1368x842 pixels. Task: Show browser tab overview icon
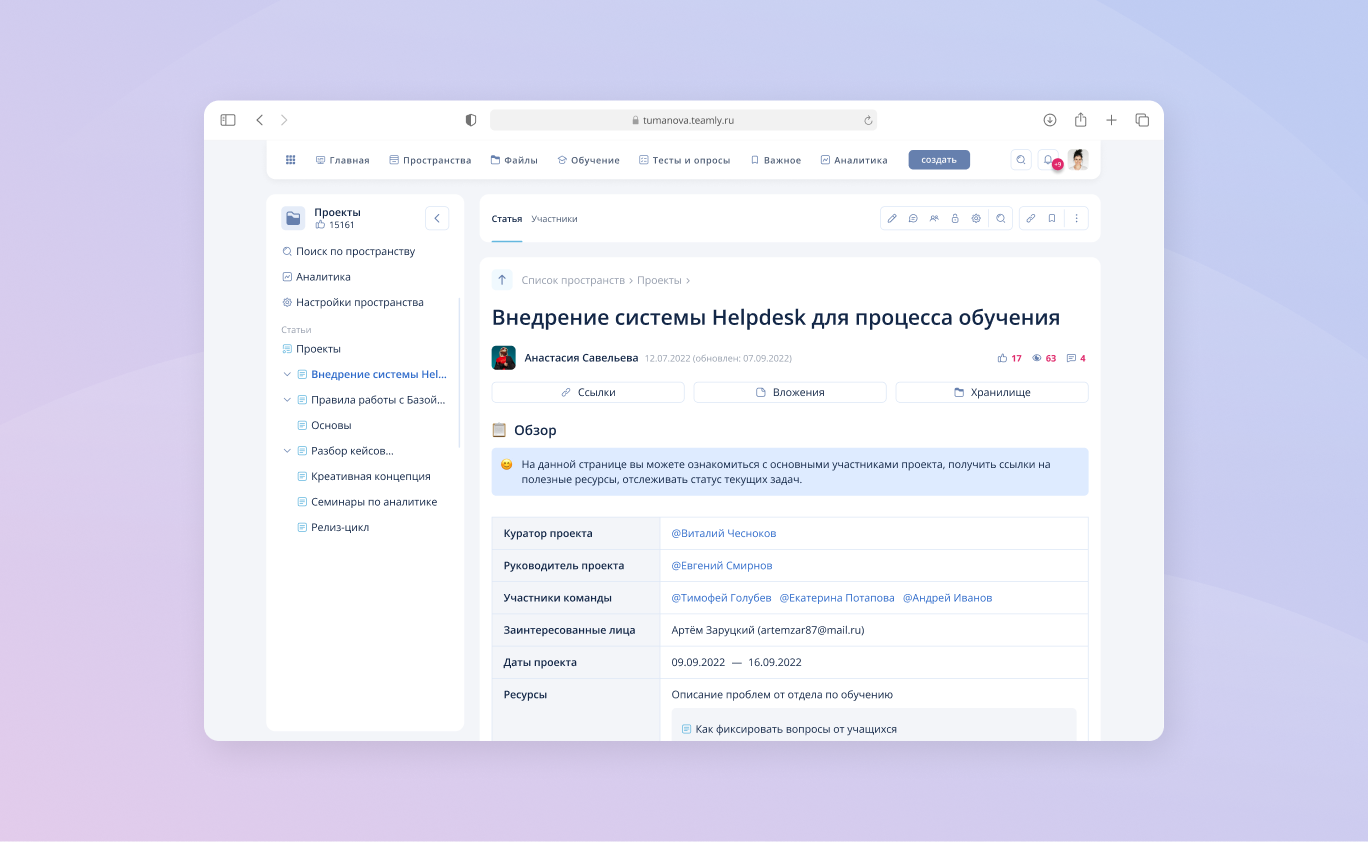point(1142,120)
